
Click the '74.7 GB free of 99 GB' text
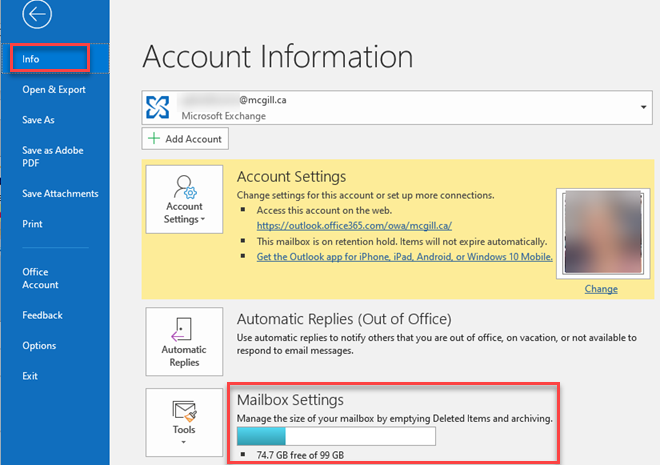coord(300,455)
